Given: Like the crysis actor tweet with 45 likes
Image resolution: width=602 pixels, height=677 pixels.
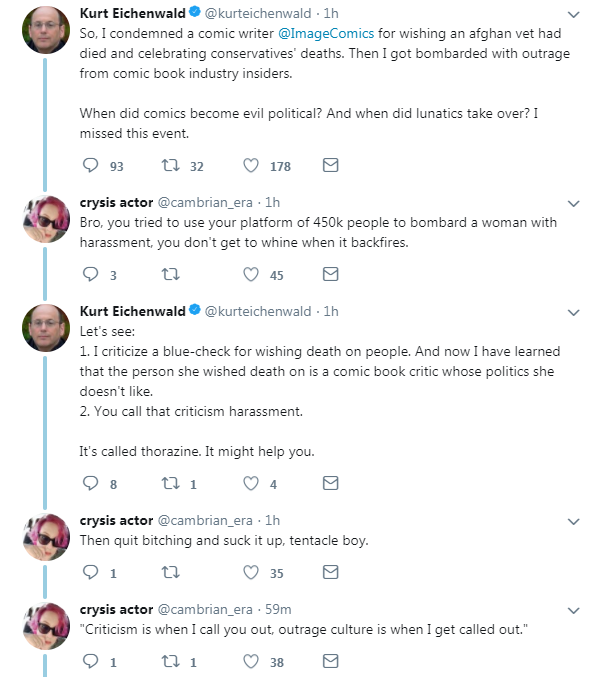Looking at the screenshot, I should (x=251, y=274).
